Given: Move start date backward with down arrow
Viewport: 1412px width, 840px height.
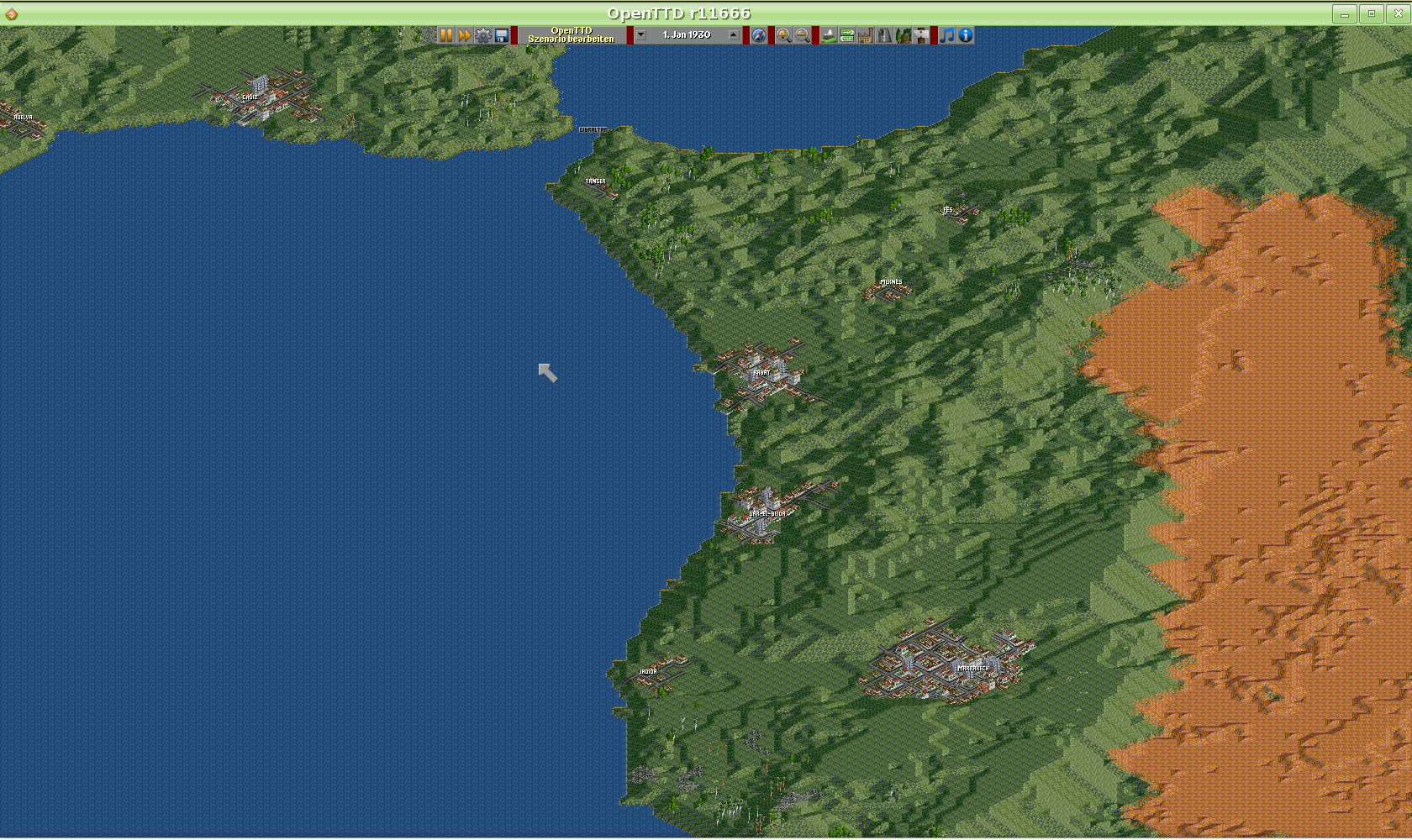Looking at the screenshot, I should (x=641, y=35).
